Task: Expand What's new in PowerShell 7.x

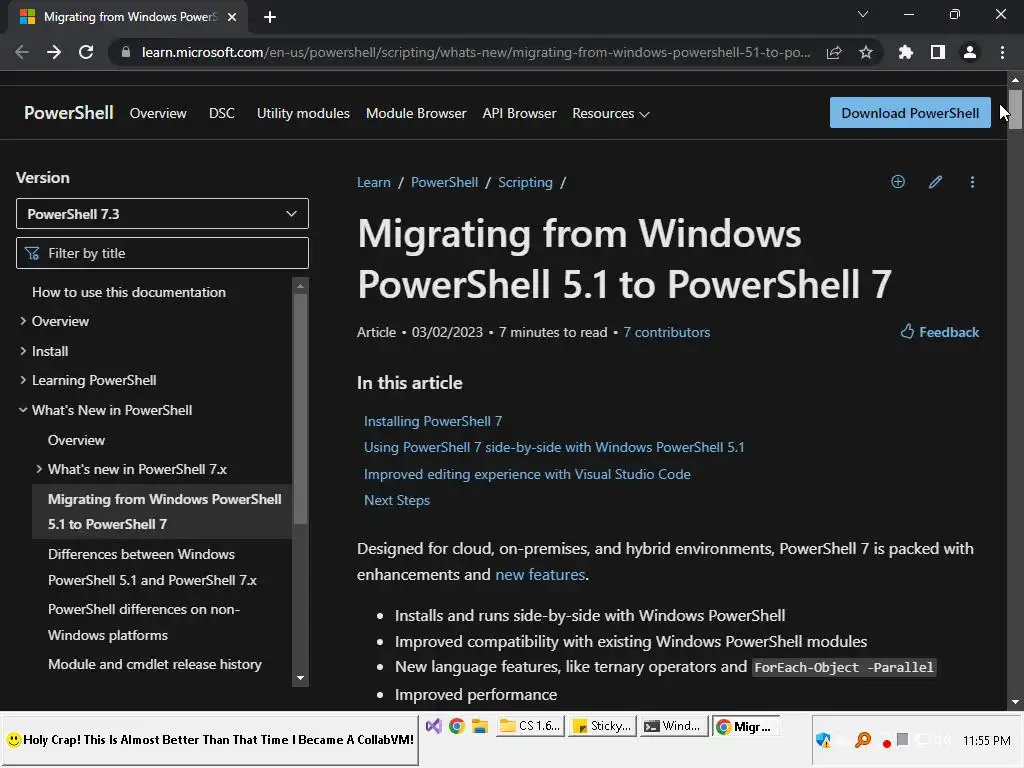Action: [39, 469]
